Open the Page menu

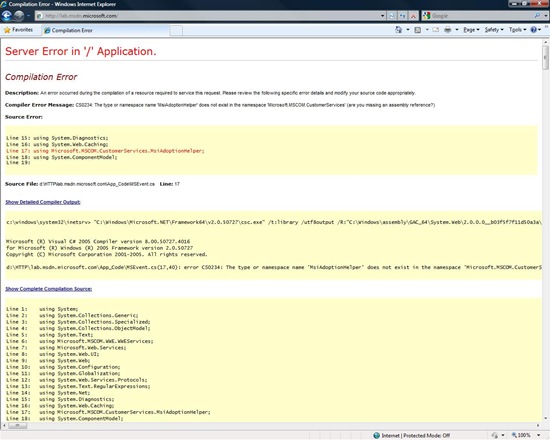pyautogui.click(x=471, y=30)
